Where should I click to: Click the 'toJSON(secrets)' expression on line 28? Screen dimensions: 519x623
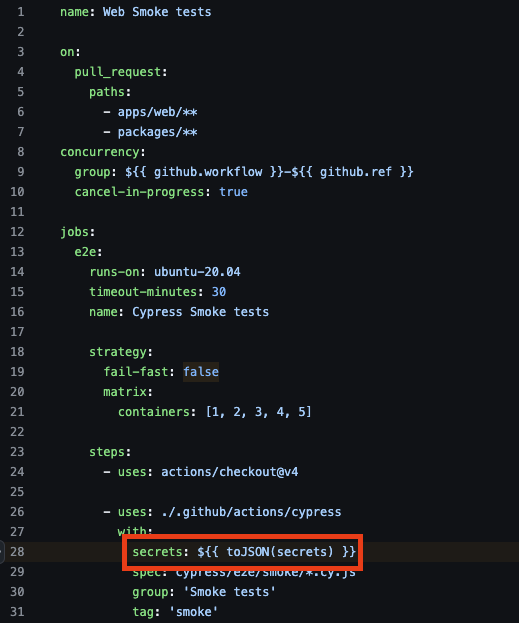point(280,552)
